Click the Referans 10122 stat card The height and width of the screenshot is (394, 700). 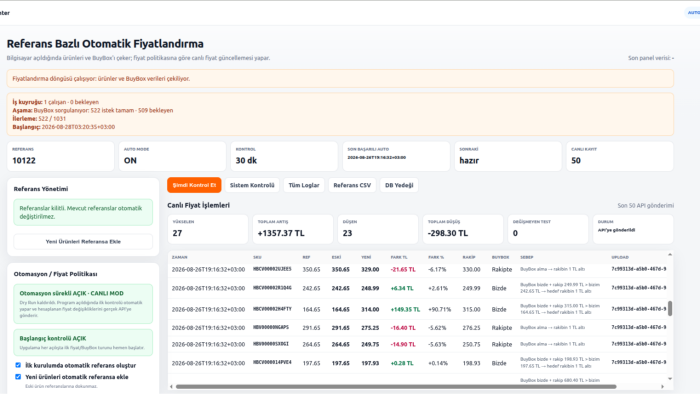click(61, 156)
